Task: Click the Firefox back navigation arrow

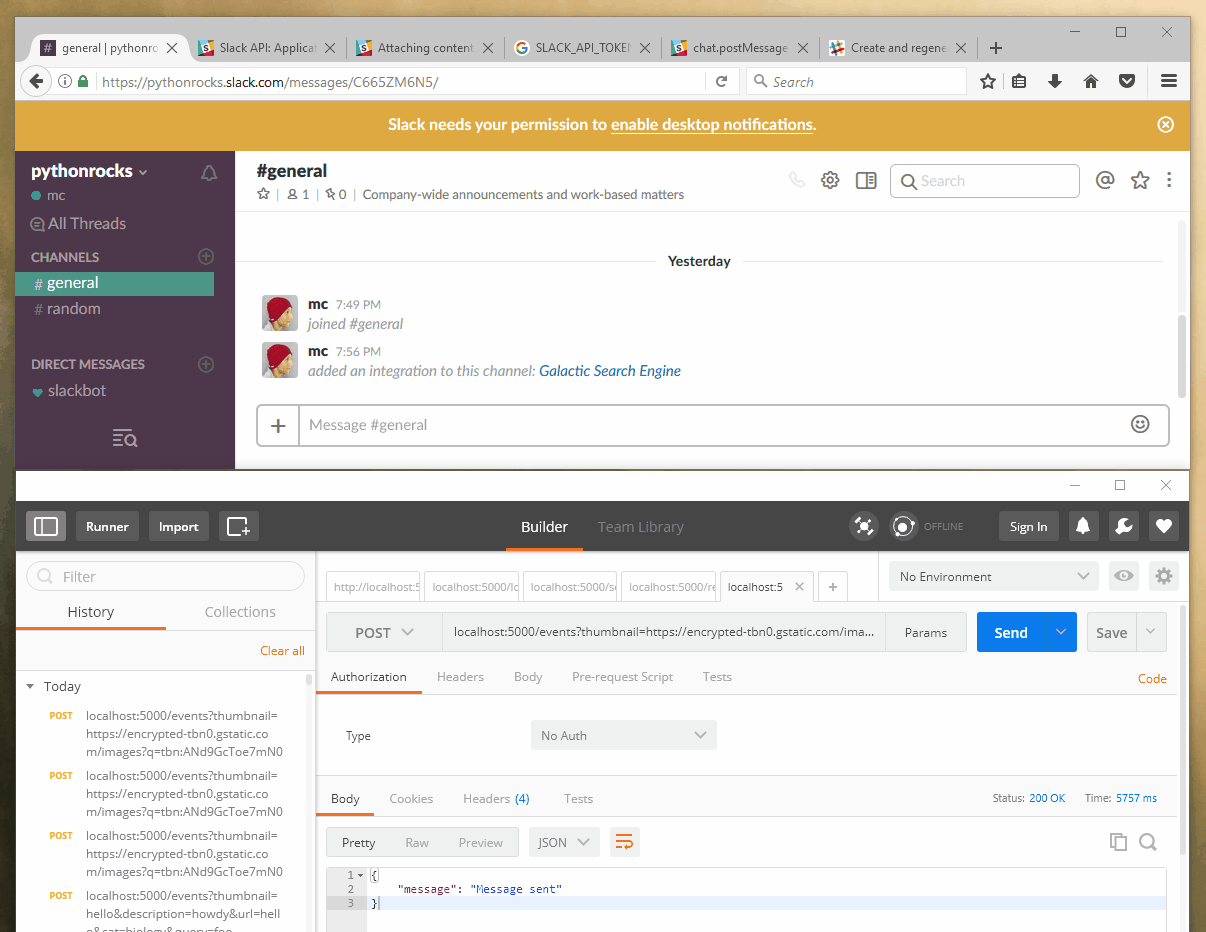Action: pos(37,81)
